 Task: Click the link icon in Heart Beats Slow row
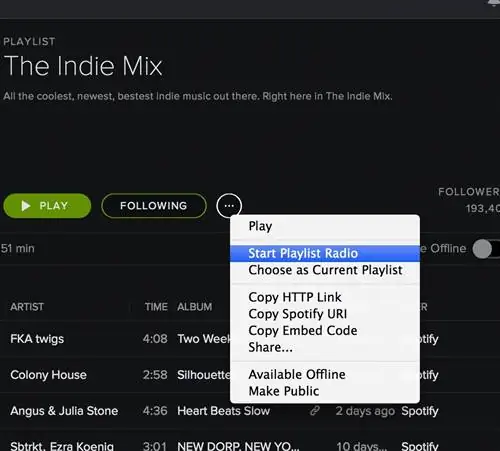point(315,411)
